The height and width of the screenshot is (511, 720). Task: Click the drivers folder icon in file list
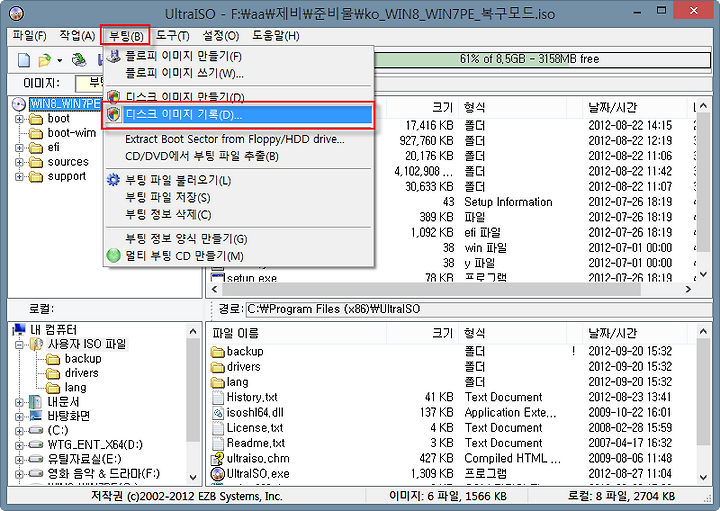click(x=218, y=367)
